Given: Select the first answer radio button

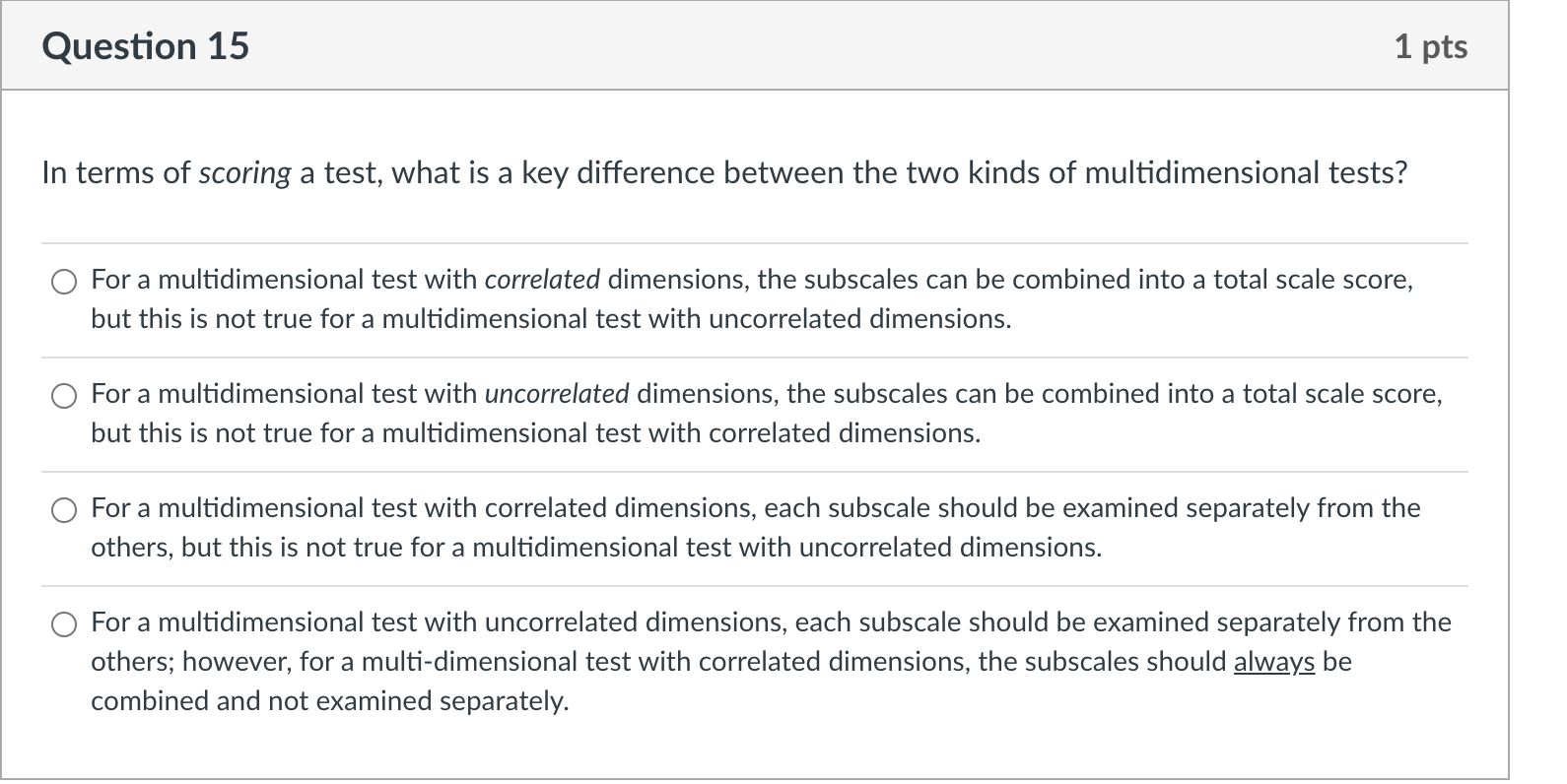Looking at the screenshot, I should (x=64, y=282).
